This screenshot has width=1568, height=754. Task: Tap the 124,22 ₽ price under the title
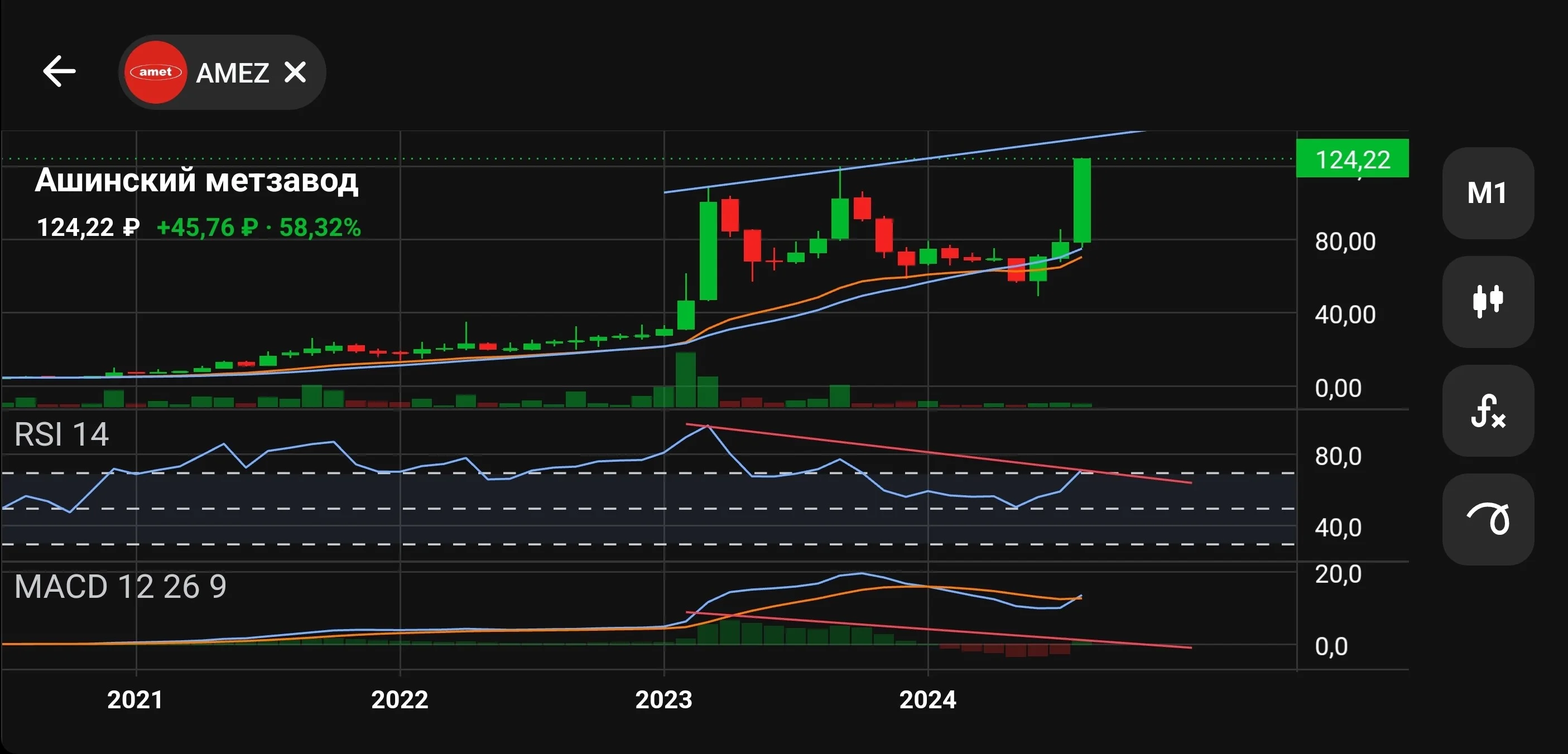[x=88, y=228]
